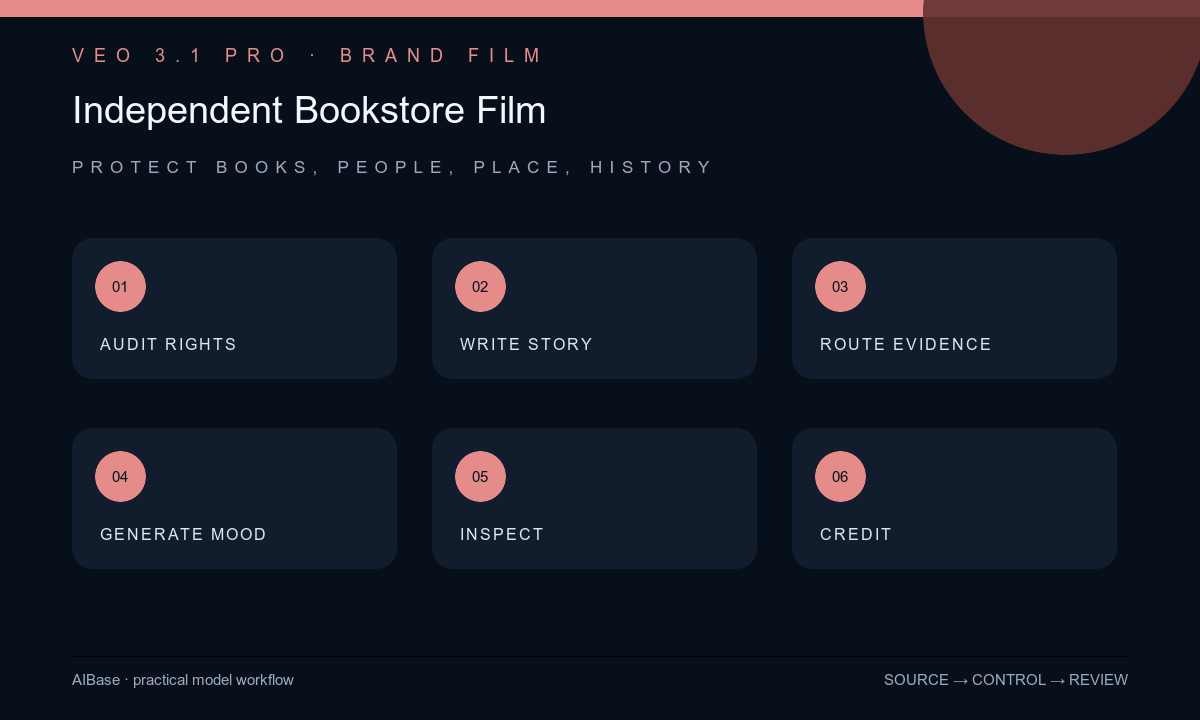
Task: Click the 05 step badge
Action: tap(480, 476)
